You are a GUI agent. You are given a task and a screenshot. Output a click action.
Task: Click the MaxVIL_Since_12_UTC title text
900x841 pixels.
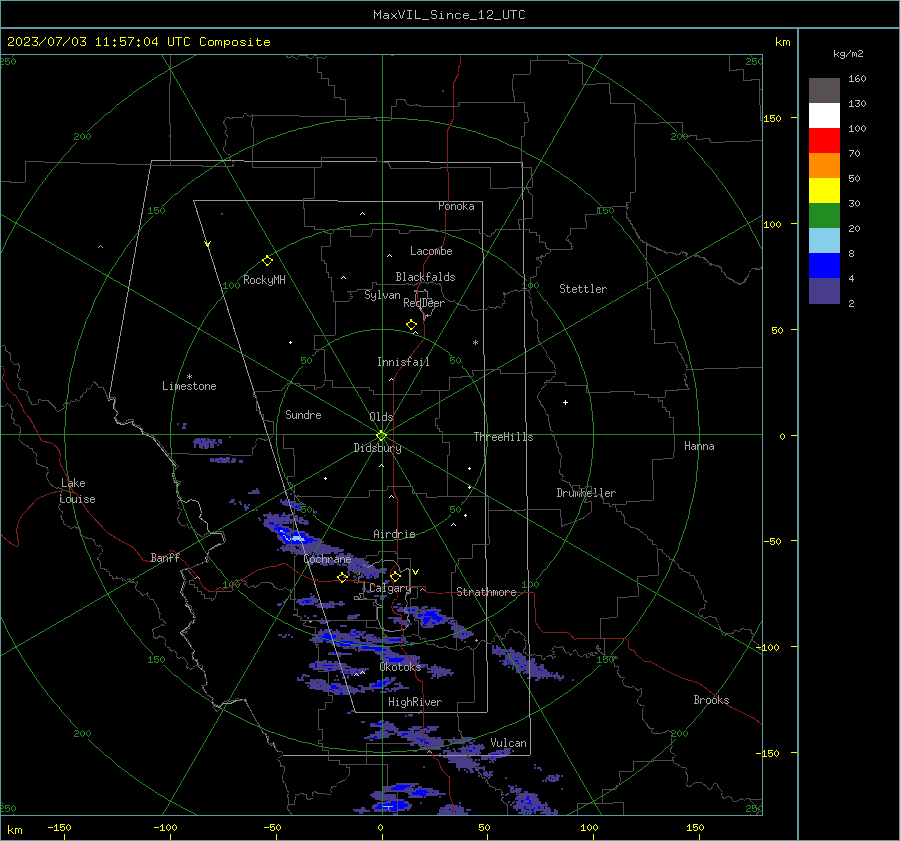point(449,15)
